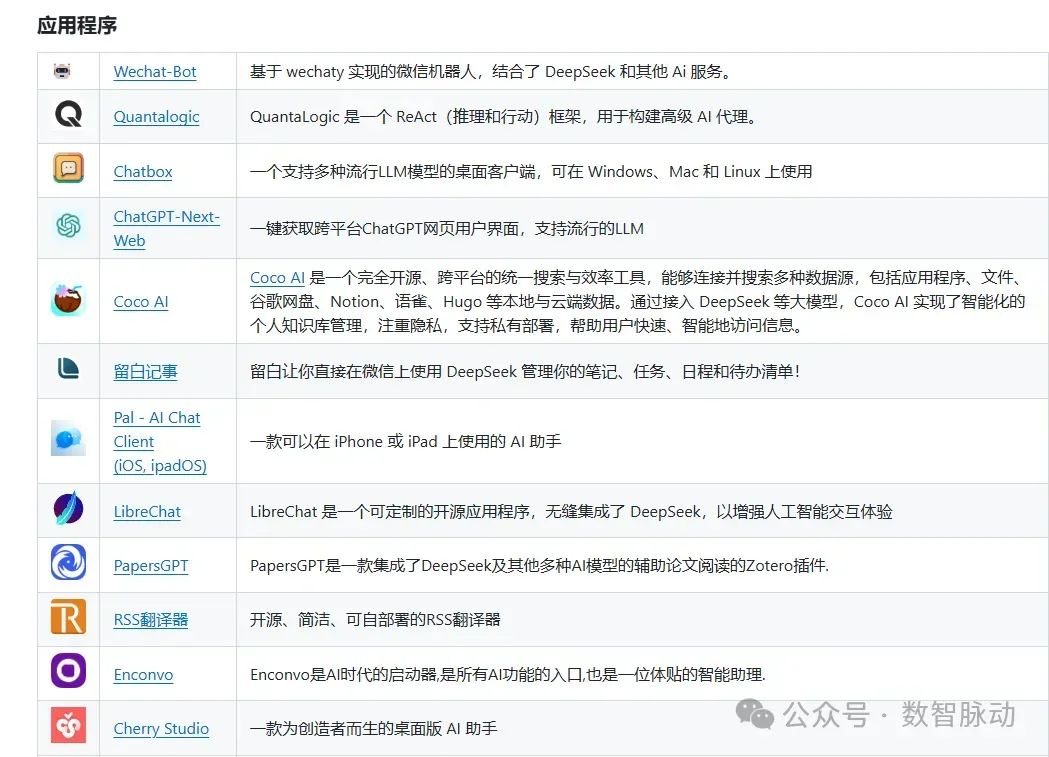Screen dimensions: 1049x757
Task: Click the Quantalogic Q logo icon
Action: pos(68,114)
